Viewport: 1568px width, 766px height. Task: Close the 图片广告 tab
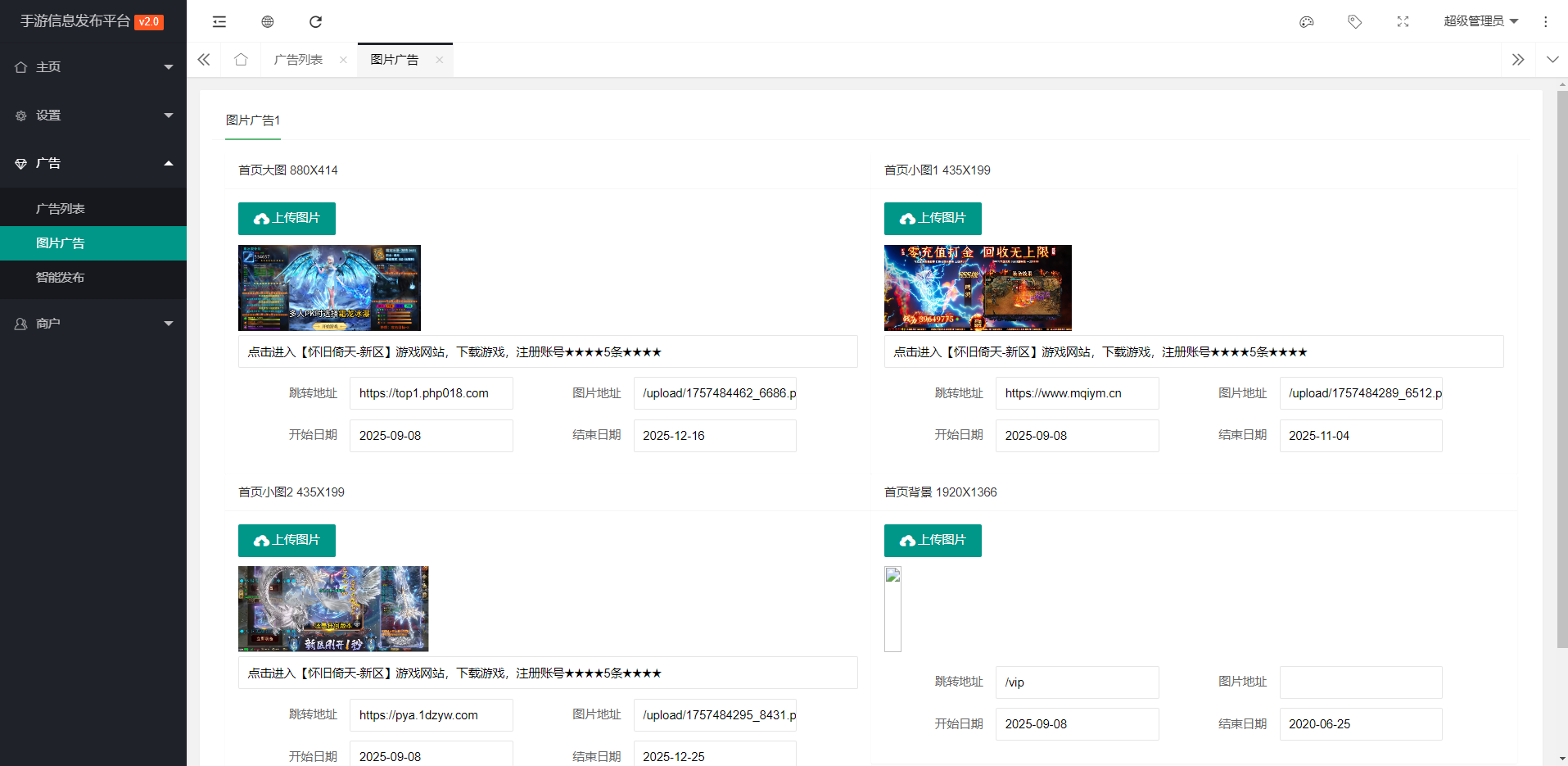point(439,60)
